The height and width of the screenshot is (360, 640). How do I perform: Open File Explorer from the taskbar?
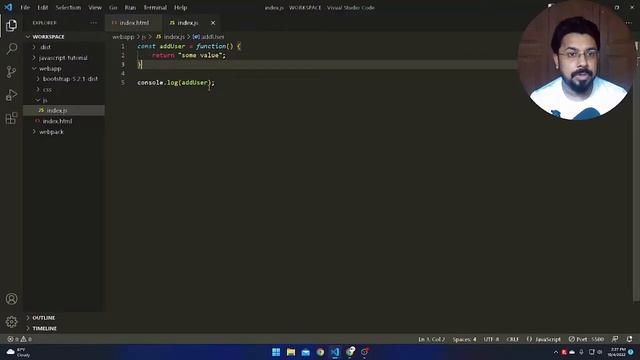point(291,352)
